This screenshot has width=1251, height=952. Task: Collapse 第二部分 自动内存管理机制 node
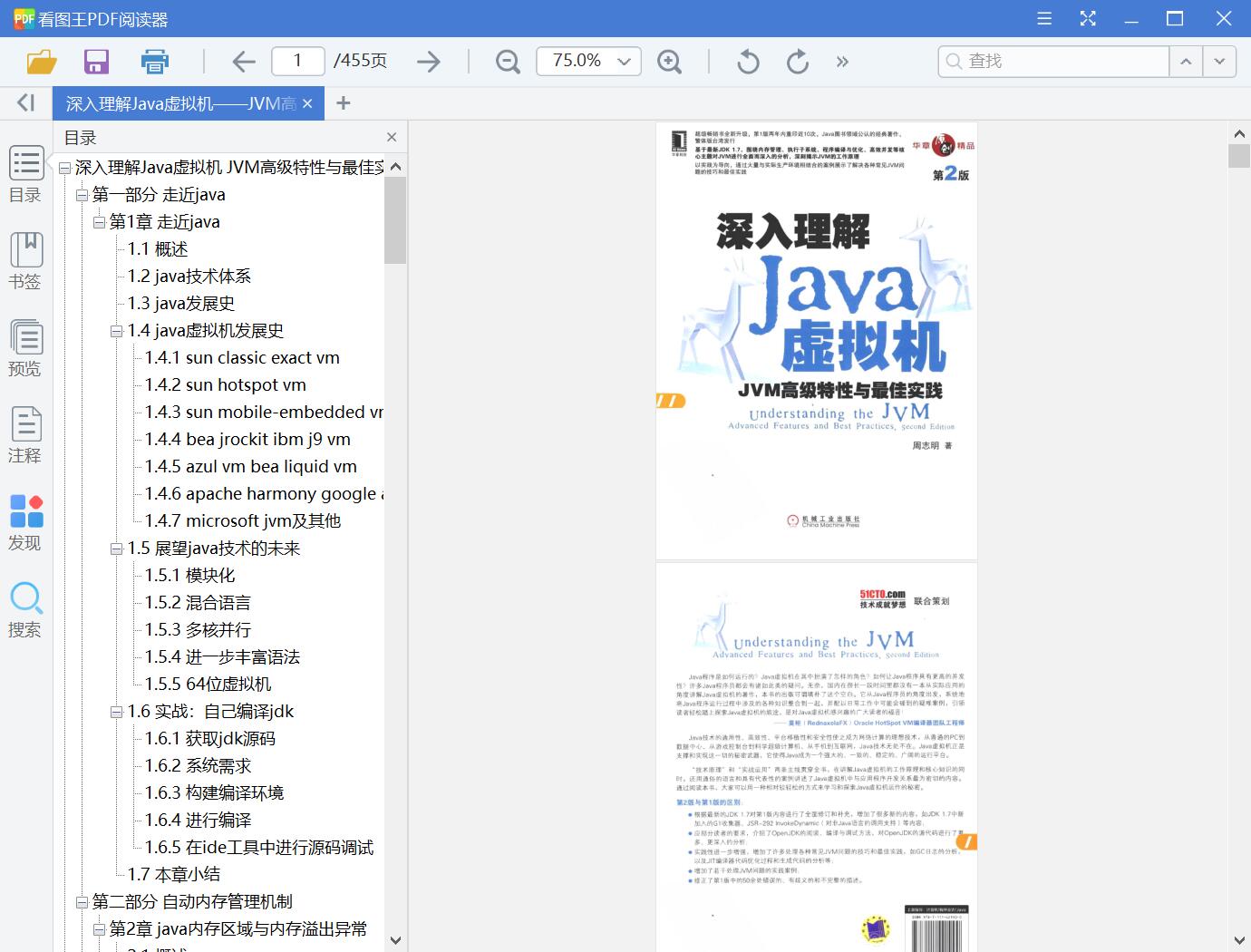coord(82,902)
